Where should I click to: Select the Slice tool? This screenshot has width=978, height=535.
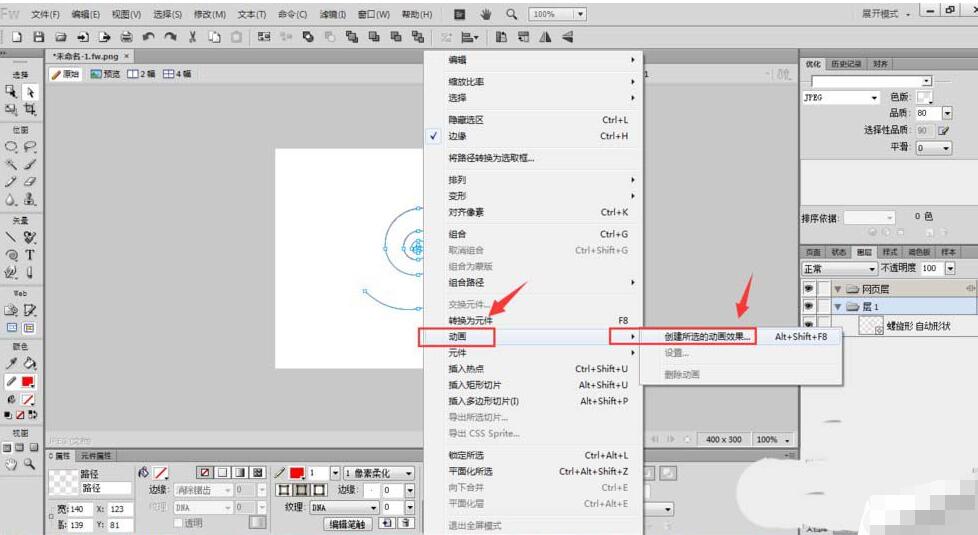[x=30, y=310]
